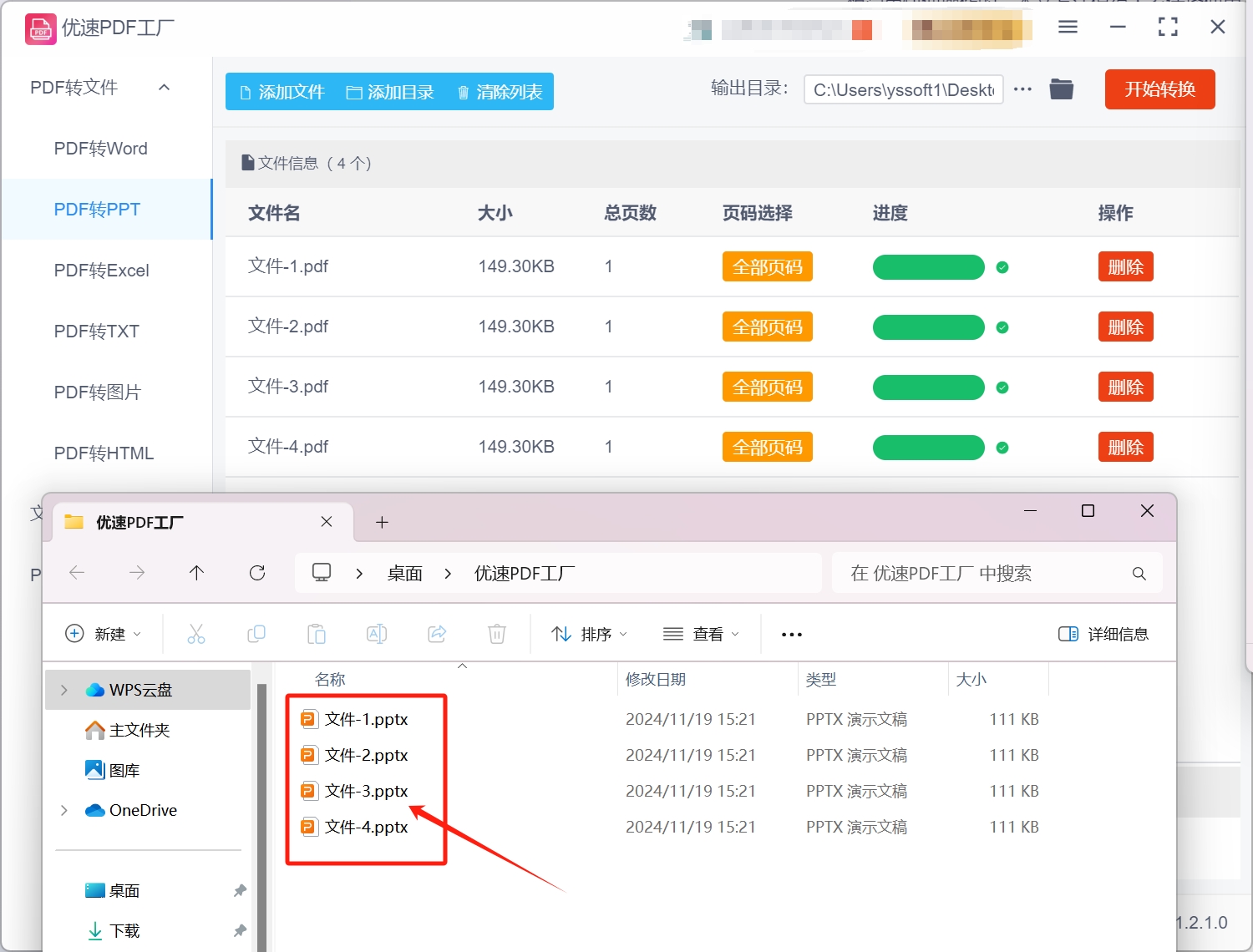Unpin 下载 using its pin icon
Image resolution: width=1253 pixels, height=952 pixels.
[240, 930]
